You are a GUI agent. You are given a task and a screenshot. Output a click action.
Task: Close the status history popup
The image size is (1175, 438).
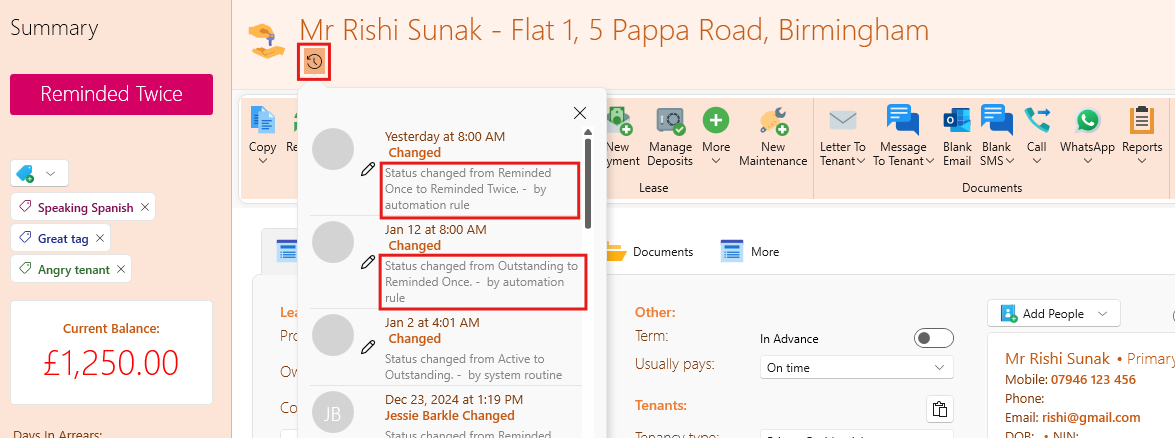pyautogui.click(x=580, y=113)
